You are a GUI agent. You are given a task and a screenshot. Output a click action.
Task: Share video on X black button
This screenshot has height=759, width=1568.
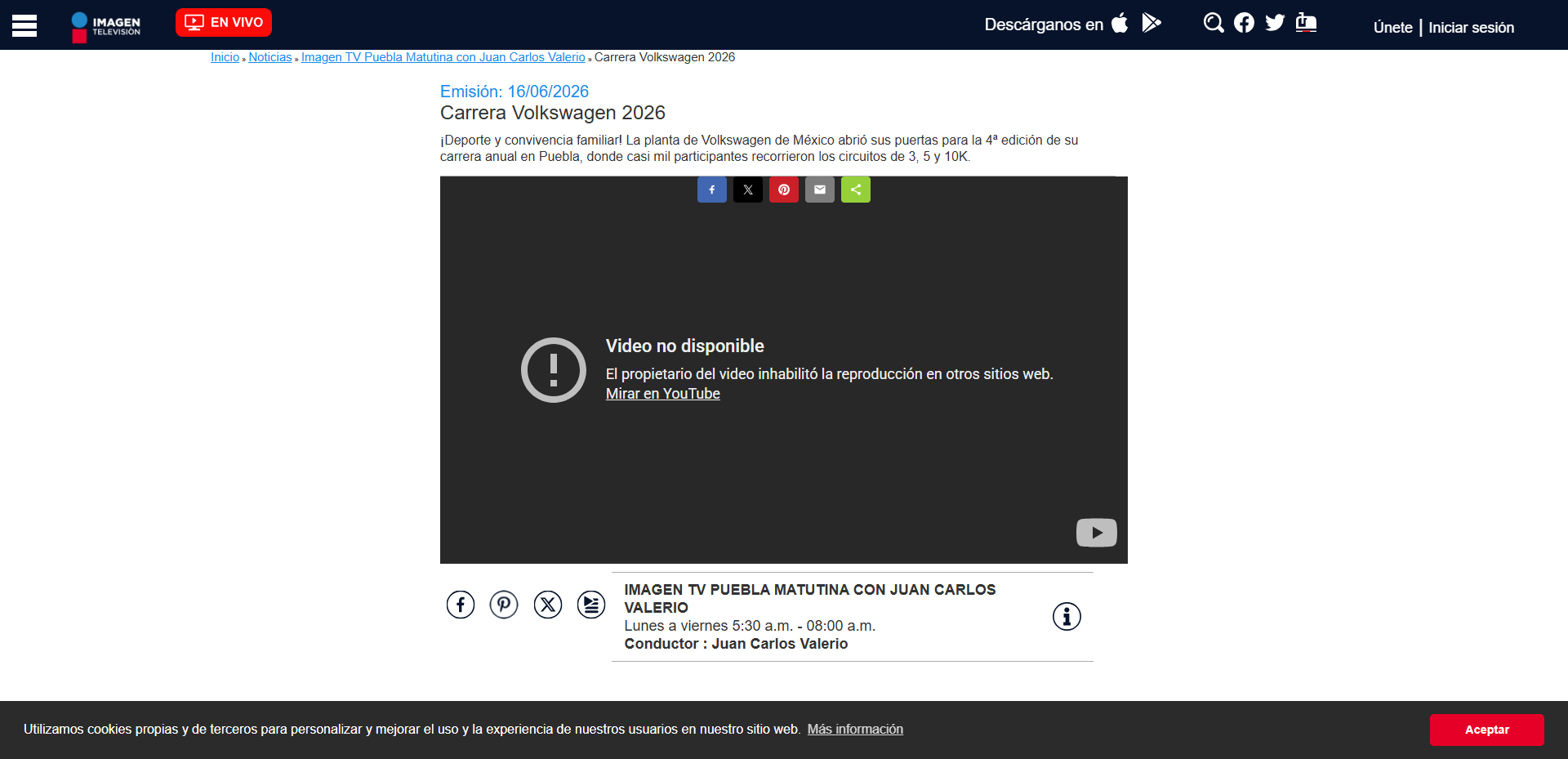pyautogui.click(x=748, y=190)
